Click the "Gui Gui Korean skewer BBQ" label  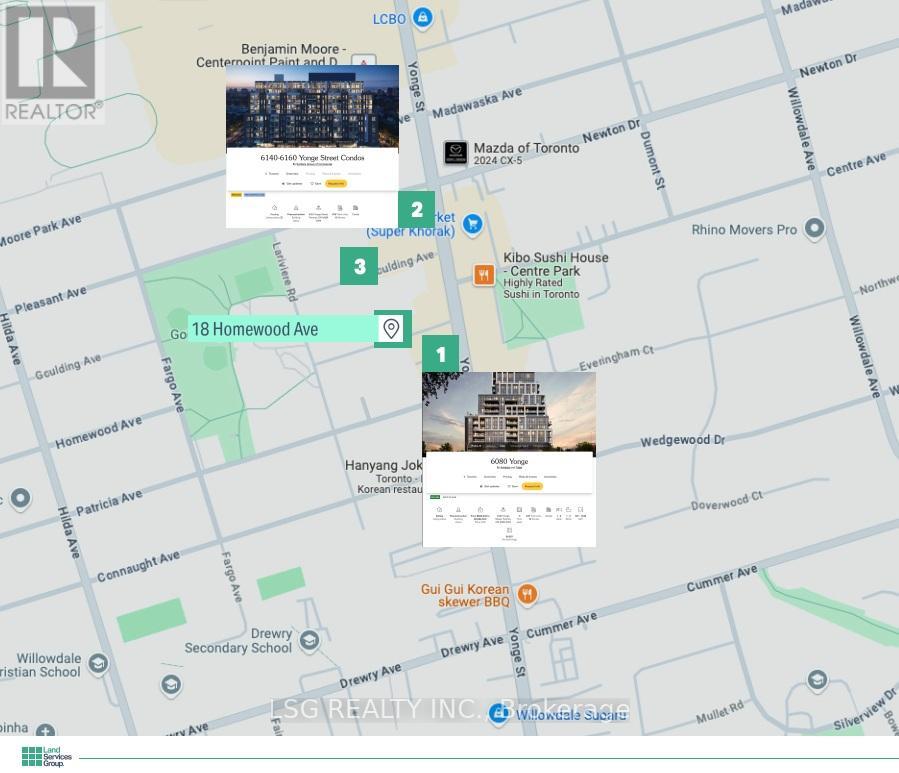(x=466, y=595)
